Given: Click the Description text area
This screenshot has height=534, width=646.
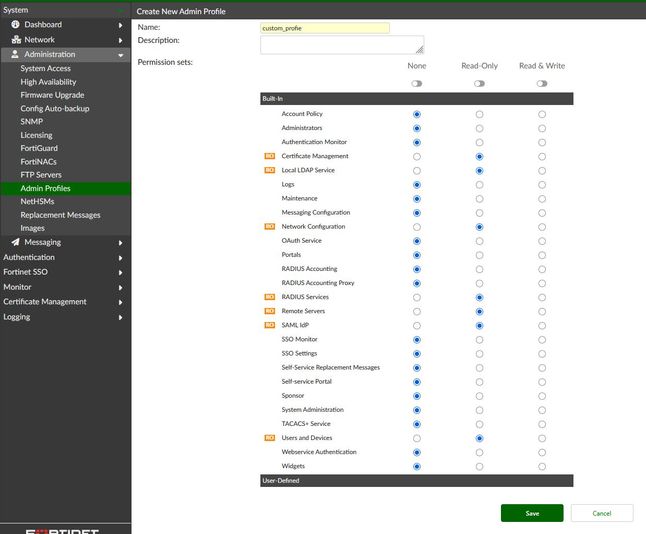Looking at the screenshot, I should pyautogui.click(x=342, y=45).
